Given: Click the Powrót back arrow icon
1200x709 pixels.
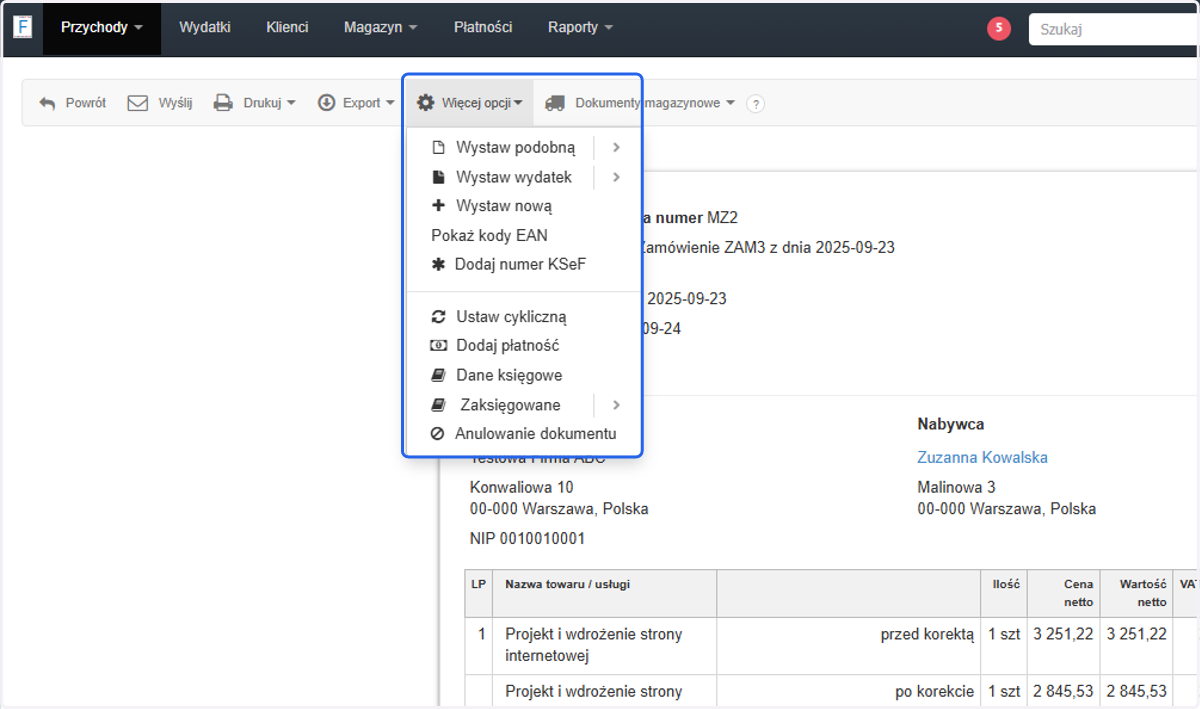Looking at the screenshot, I should pos(47,103).
